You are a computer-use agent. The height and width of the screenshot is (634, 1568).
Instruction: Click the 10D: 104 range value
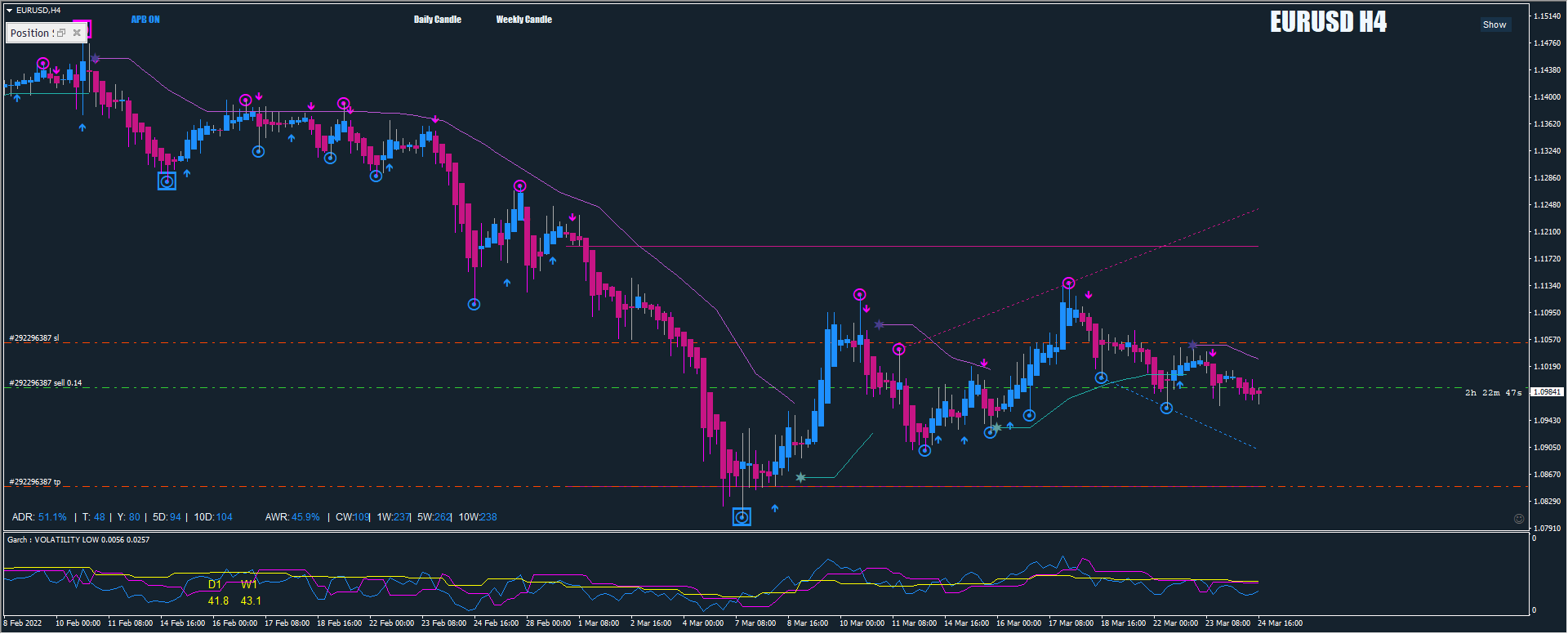click(213, 517)
